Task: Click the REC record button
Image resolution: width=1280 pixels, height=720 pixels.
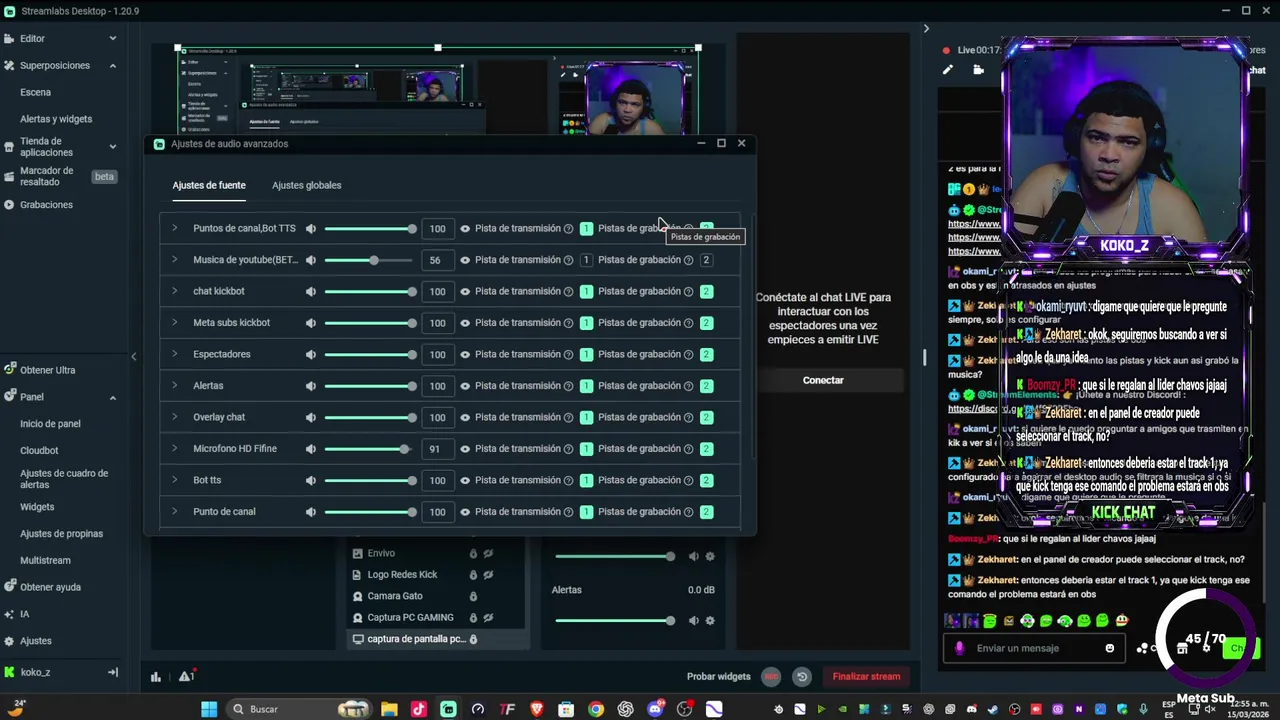Action: tap(771, 677)
